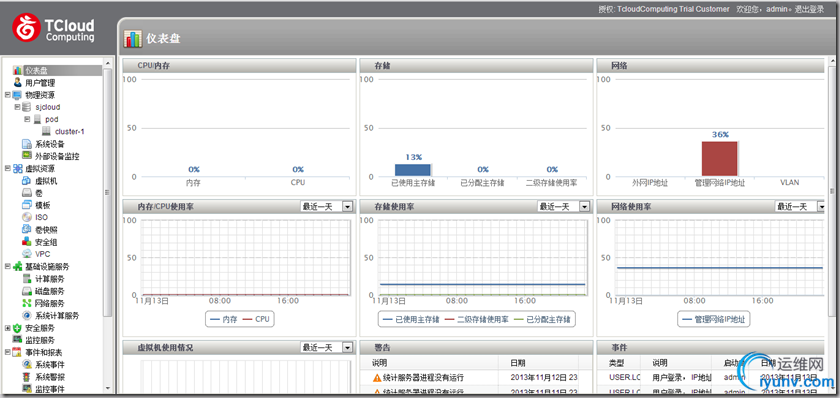Click the CPU/内存 panel header text
This screenshot has width=840, height=398.
[154, 66]
